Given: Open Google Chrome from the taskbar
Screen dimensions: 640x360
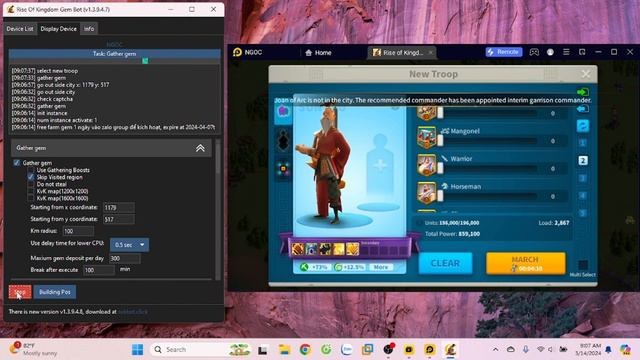Looking at the screenshot, I should (x=305, y=350).
